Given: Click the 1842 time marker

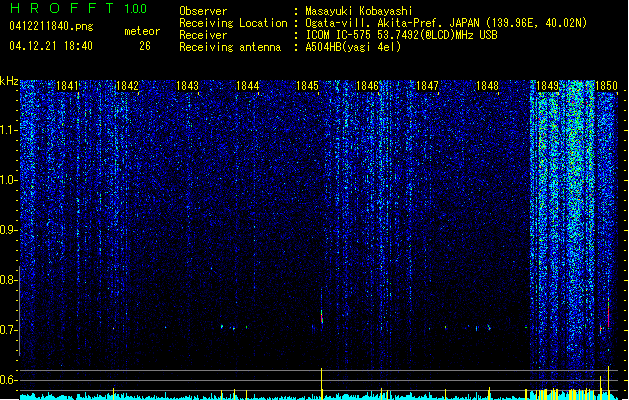Looking at the screenshot, I should (127, 86).
